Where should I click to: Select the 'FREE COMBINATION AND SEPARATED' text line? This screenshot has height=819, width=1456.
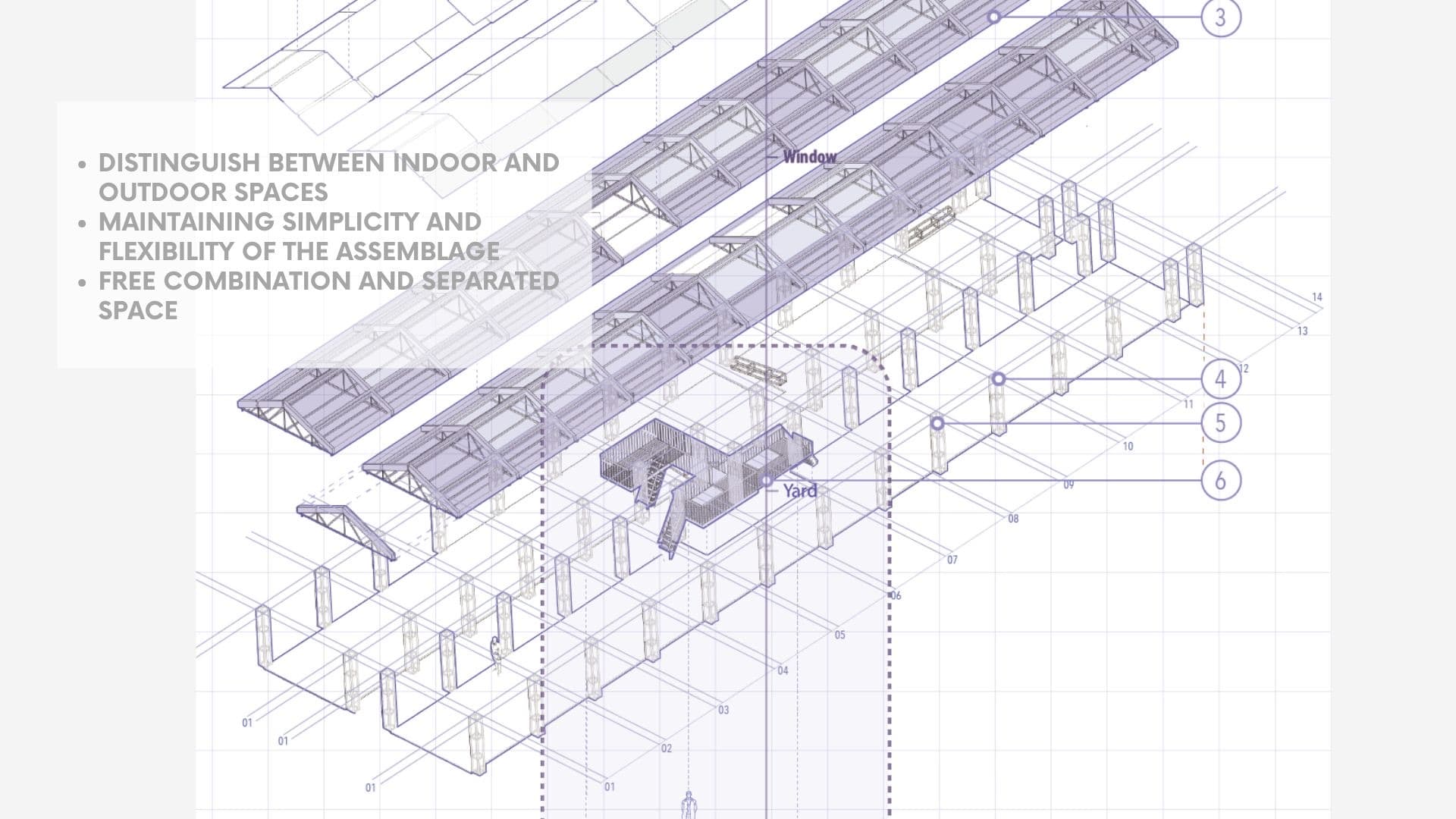(329, 281)
